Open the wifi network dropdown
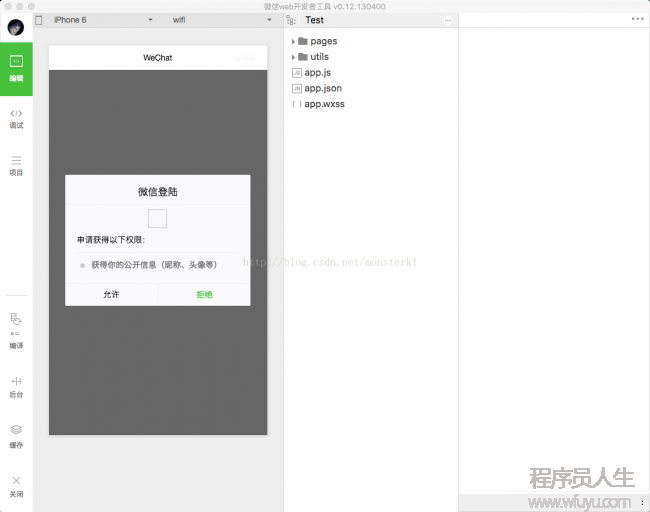Image resolution: width=650 pixels, height=512 pixels. pyautogui.click(x=222, y=20)
